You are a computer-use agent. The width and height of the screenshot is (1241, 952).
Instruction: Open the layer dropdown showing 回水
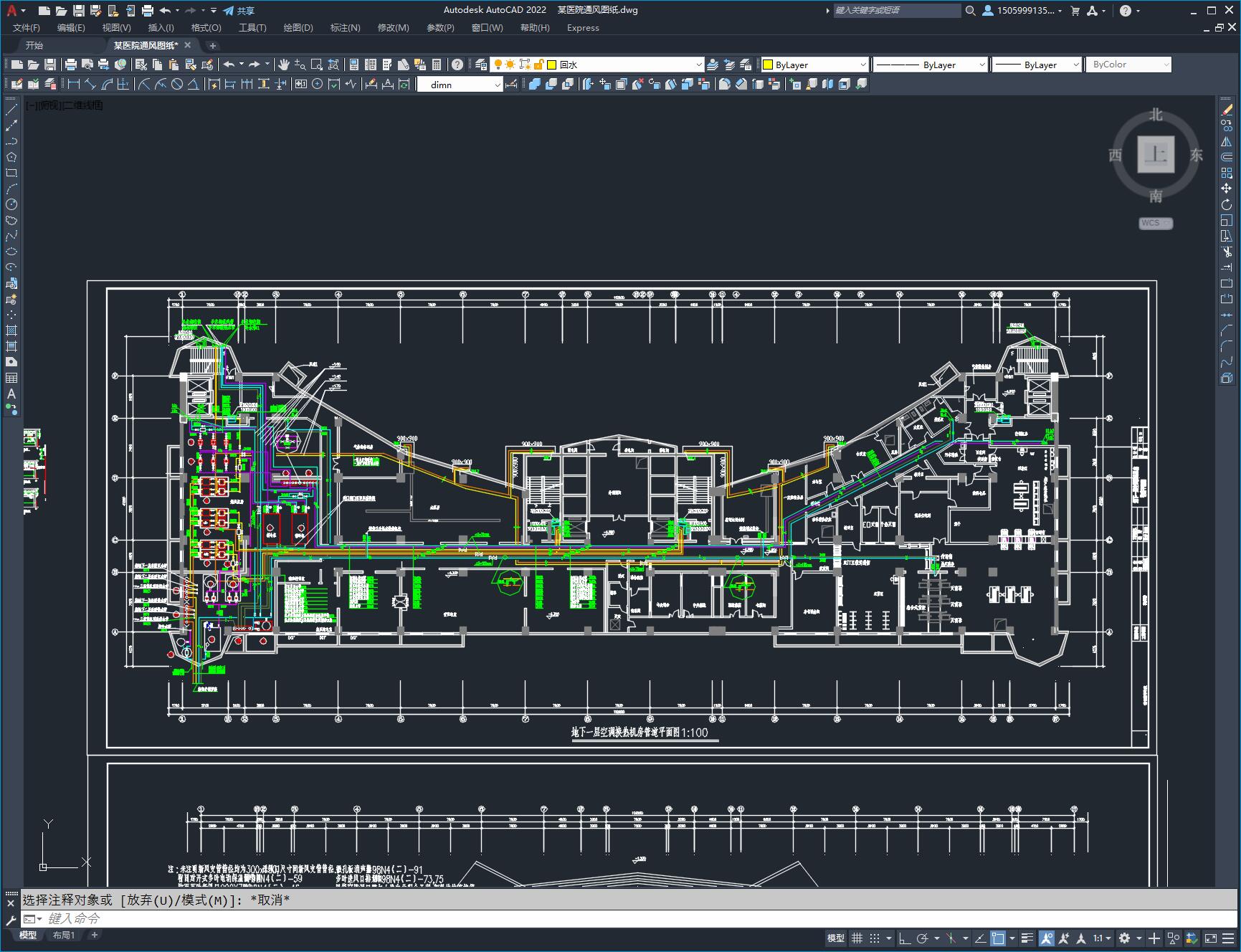596,65
